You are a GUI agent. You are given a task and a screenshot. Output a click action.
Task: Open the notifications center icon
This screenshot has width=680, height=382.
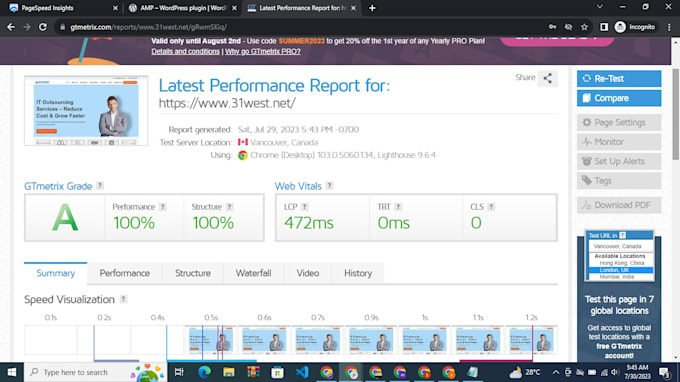[664, 372]
